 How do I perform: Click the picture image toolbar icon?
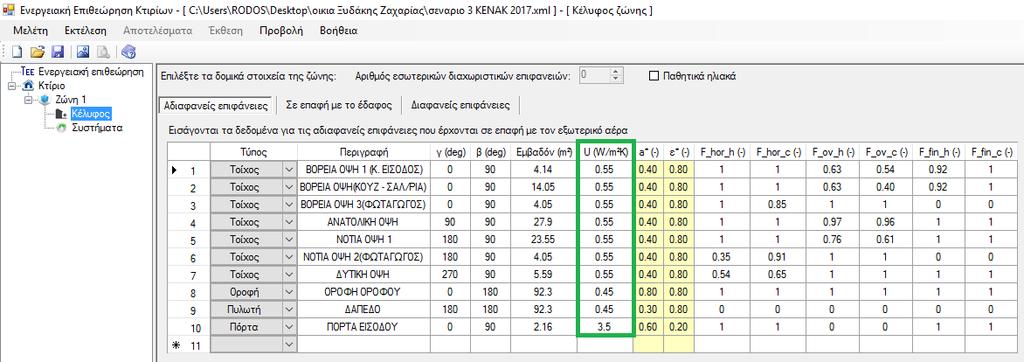[83, 52]
